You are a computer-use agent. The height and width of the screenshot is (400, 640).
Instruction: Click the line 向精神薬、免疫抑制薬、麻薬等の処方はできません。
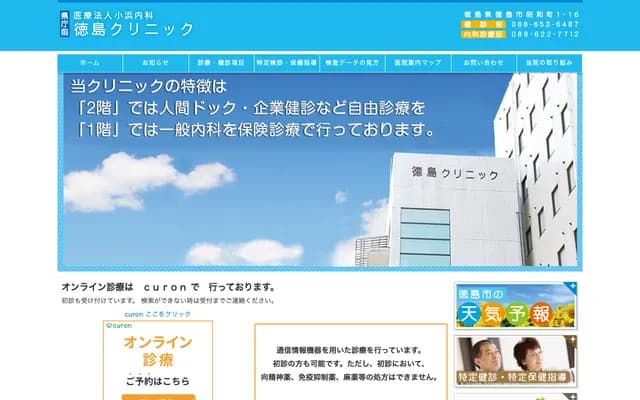(x=349, y=377)
